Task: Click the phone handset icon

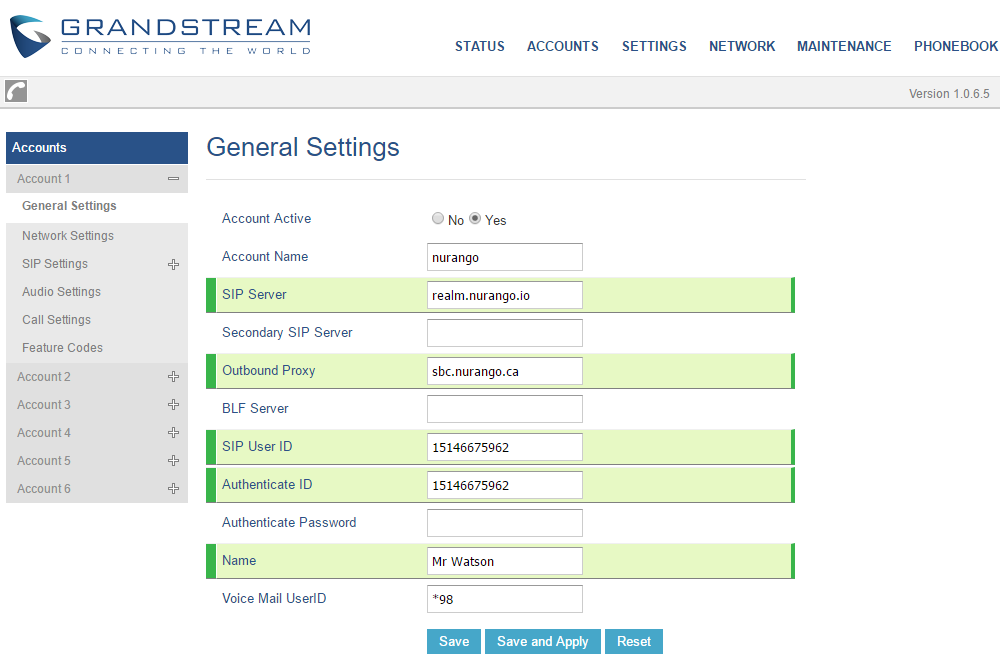Action: pyautogui.click(x=16, y=91)
